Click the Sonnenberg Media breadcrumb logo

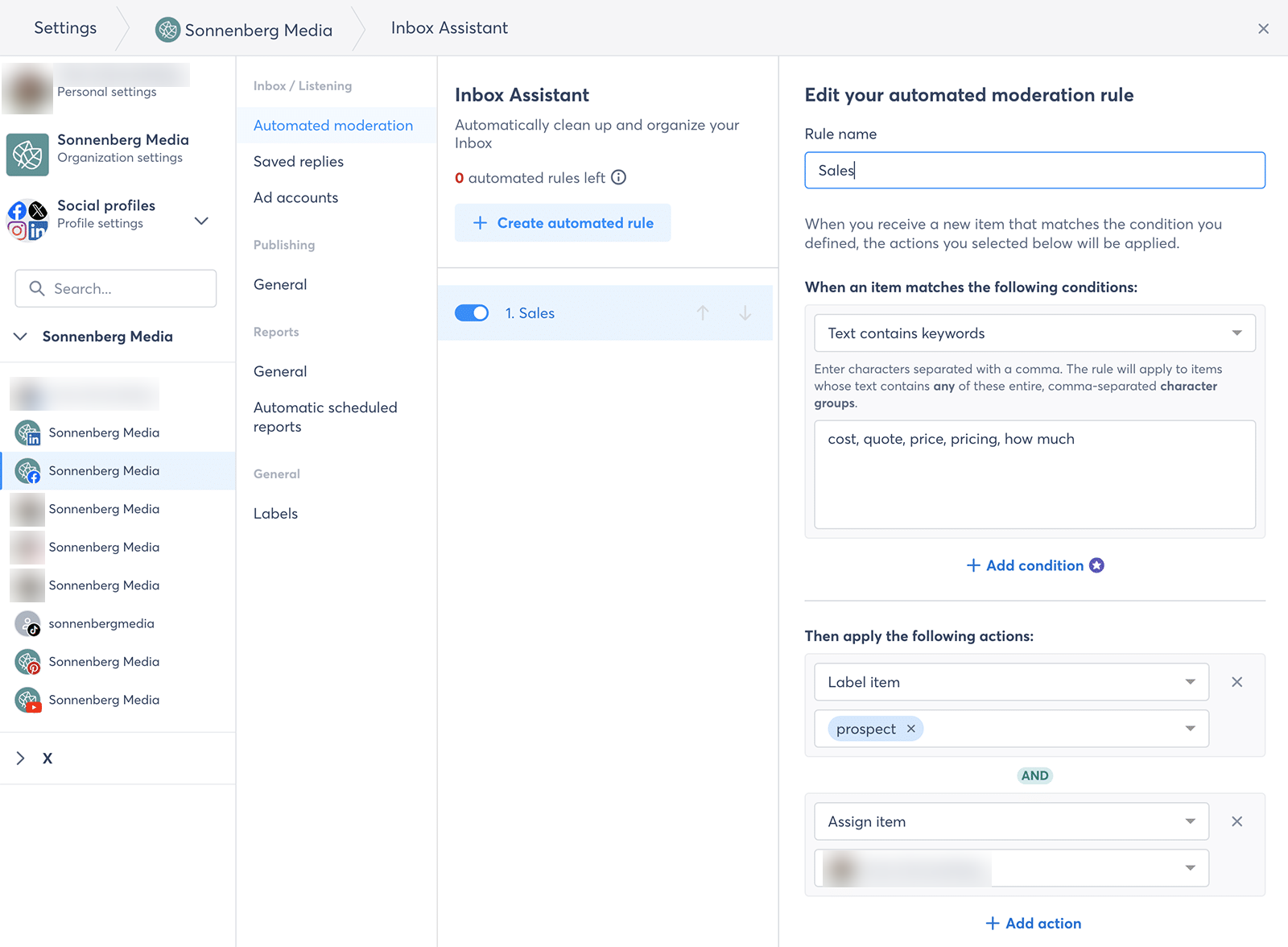(167, 30)
